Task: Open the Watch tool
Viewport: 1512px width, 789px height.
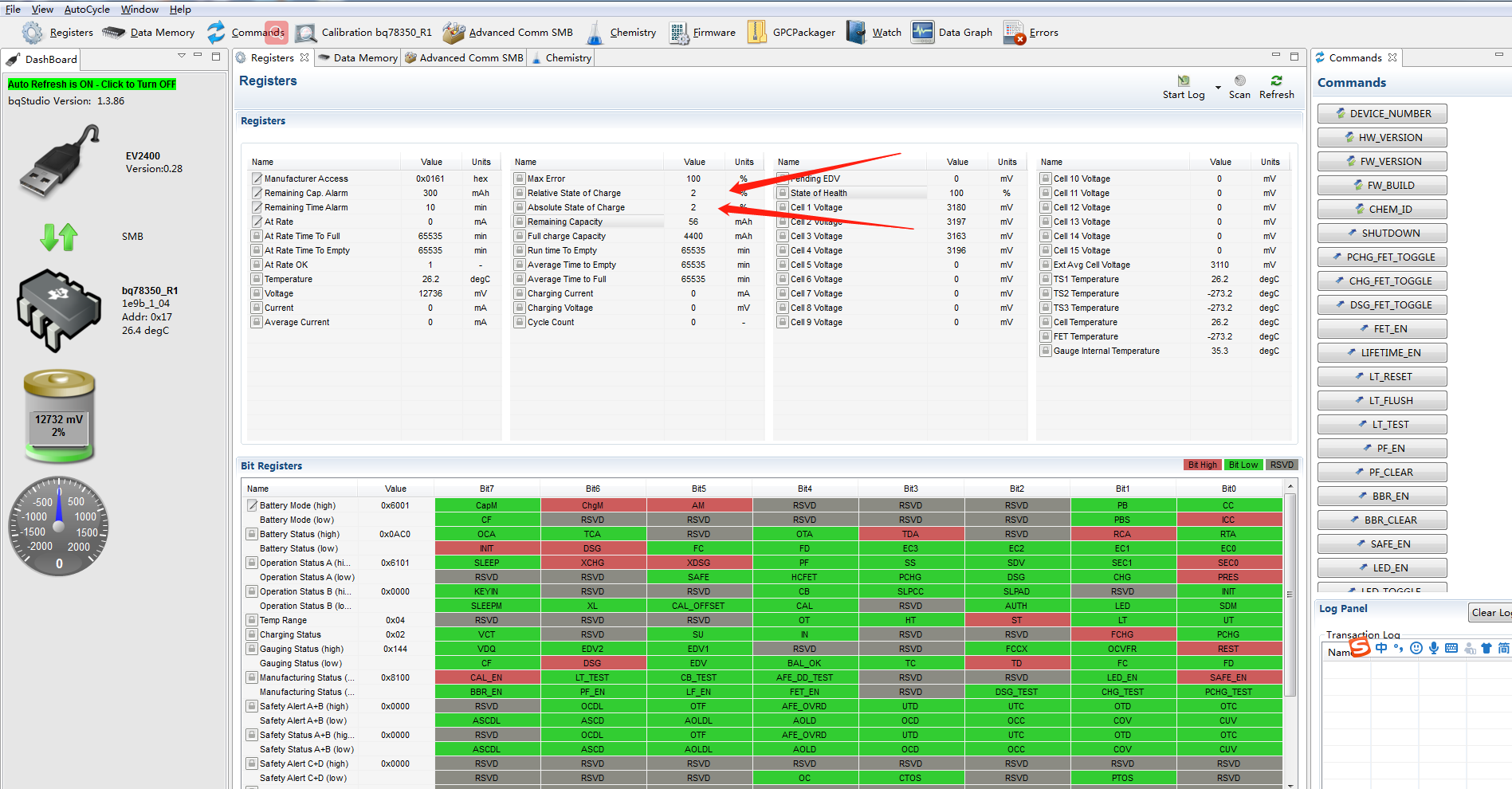Action: [874, 33]
